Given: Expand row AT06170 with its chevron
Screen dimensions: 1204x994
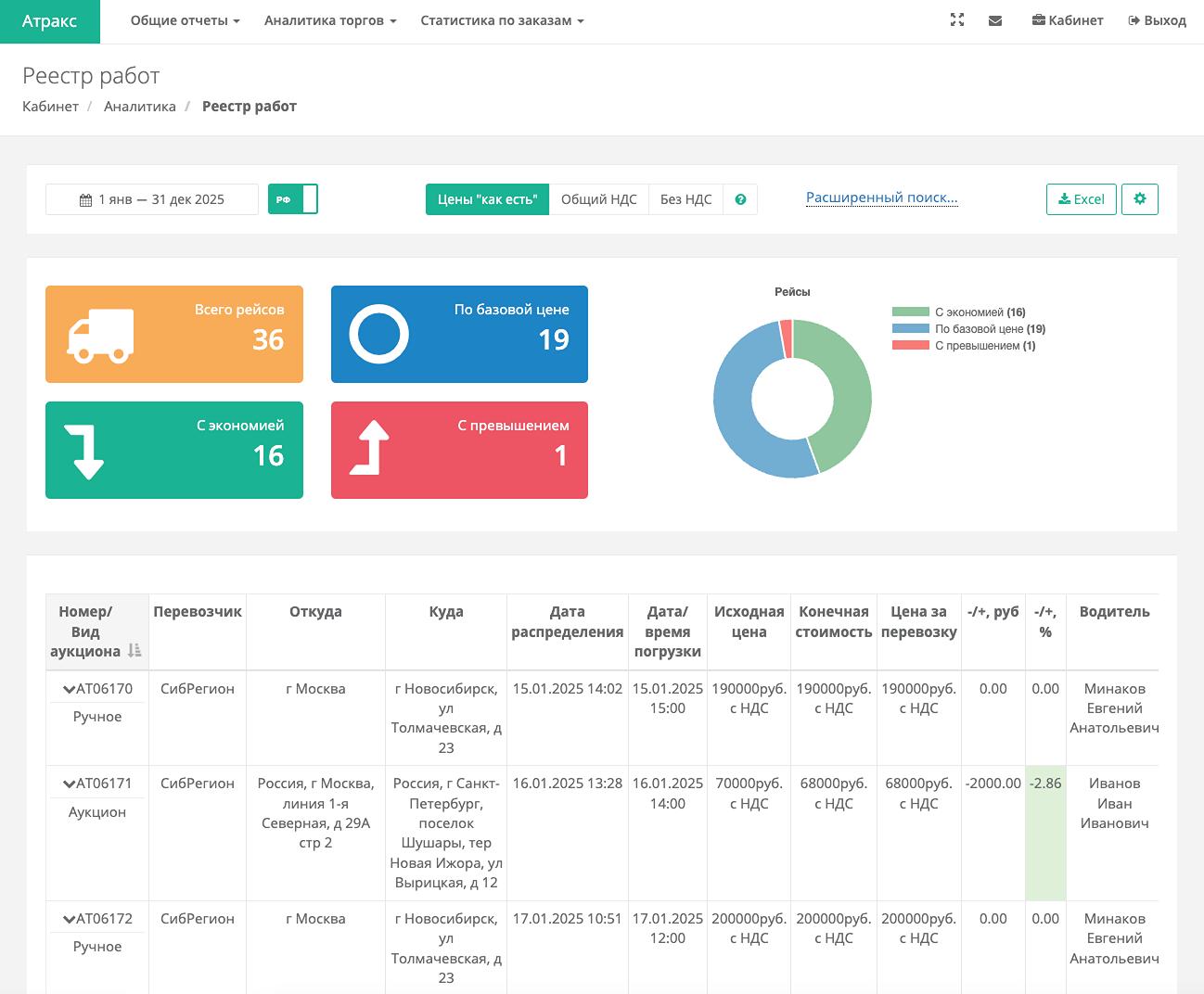Looking at the screenshot, I should 69,689.
